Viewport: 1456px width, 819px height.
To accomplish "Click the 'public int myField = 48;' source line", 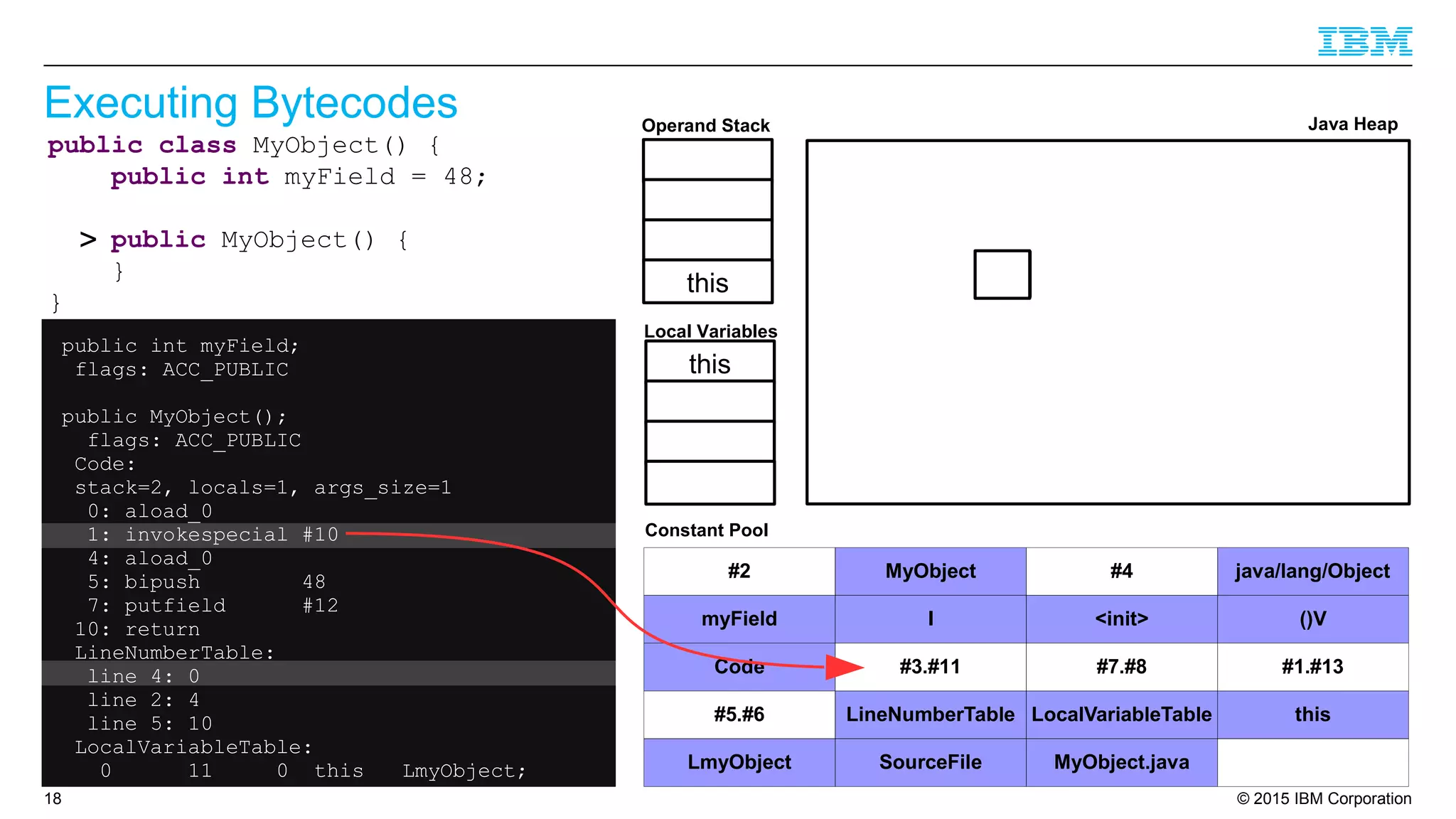I will click(x=299, y=177).
